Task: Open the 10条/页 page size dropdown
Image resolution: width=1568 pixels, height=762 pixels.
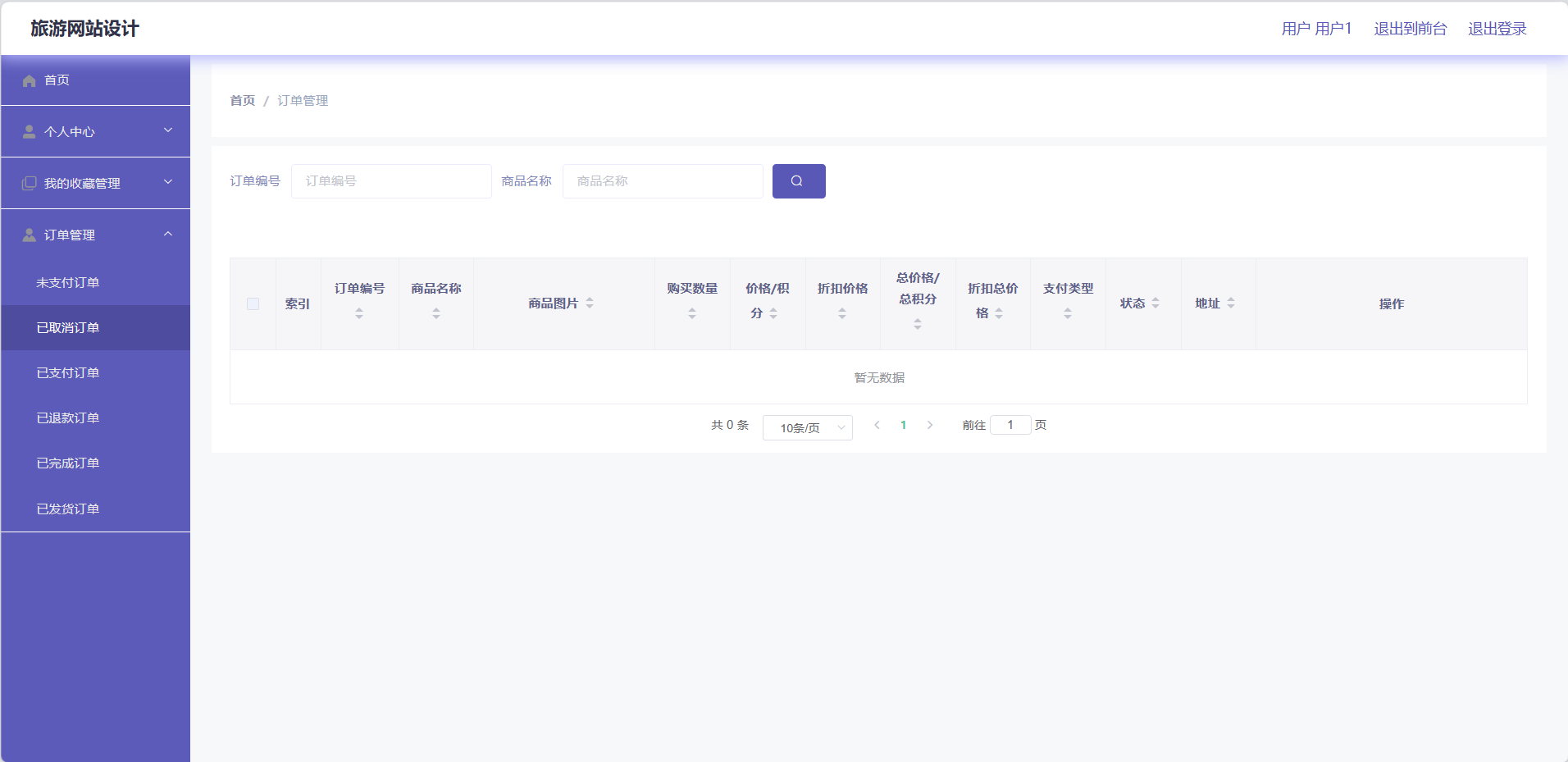Action: tap(807, 427)
